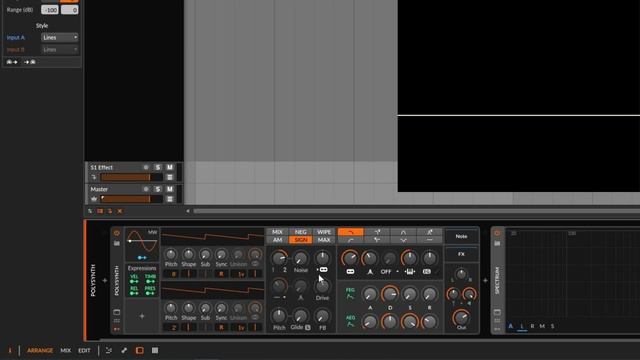The image size is (640, 360).
Task: Click the X icon in the track footer toolbar
Action: point(120,211)
